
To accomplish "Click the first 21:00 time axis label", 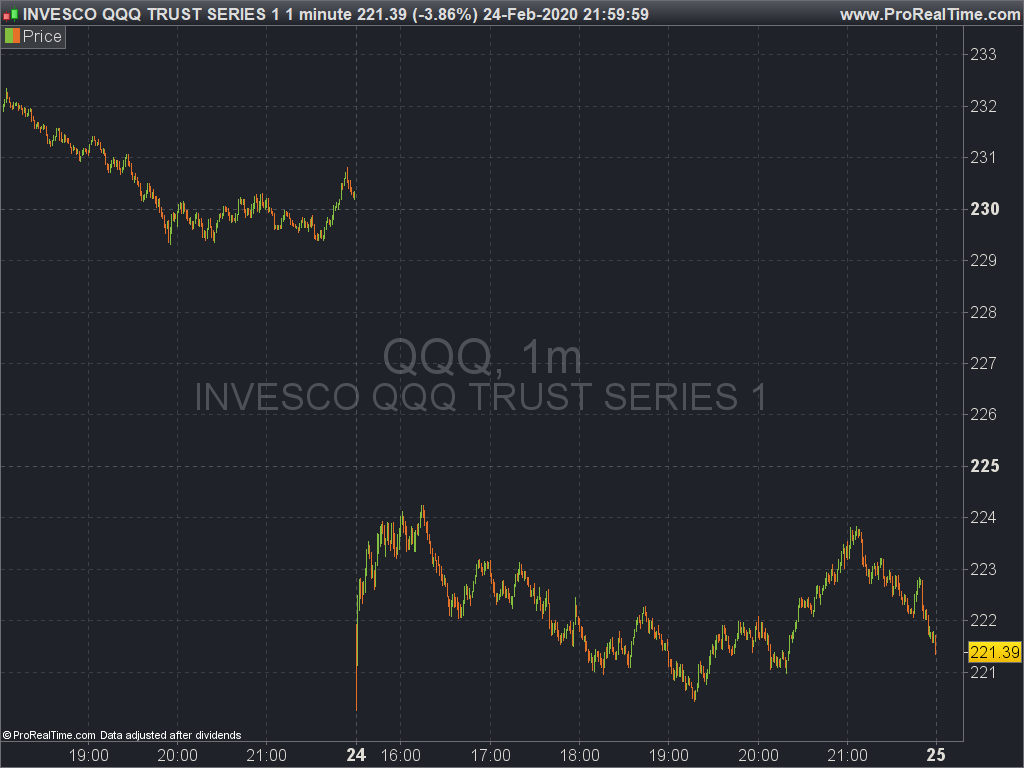I will [266, 756].
